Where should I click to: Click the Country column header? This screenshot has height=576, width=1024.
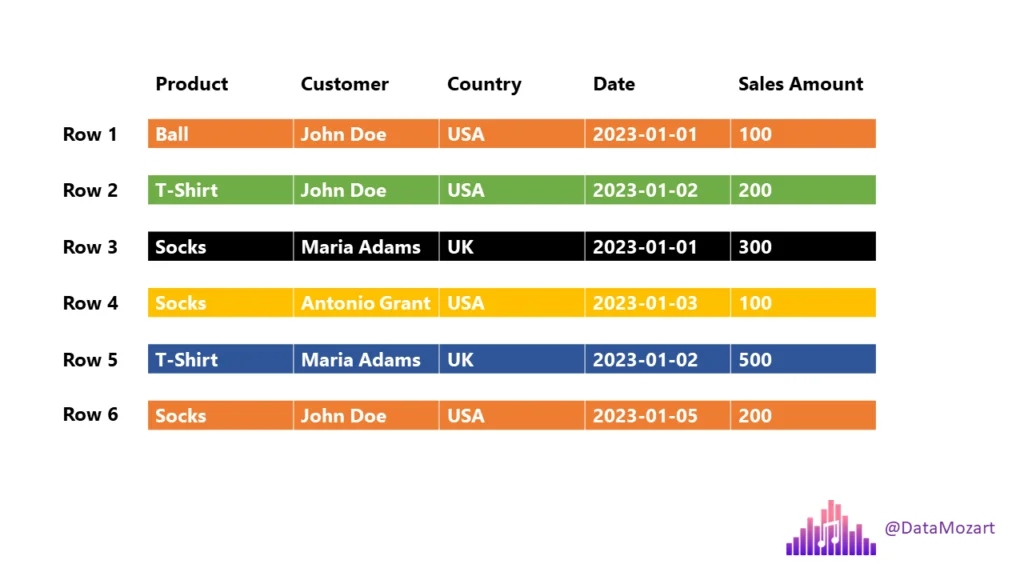point(484,84)
